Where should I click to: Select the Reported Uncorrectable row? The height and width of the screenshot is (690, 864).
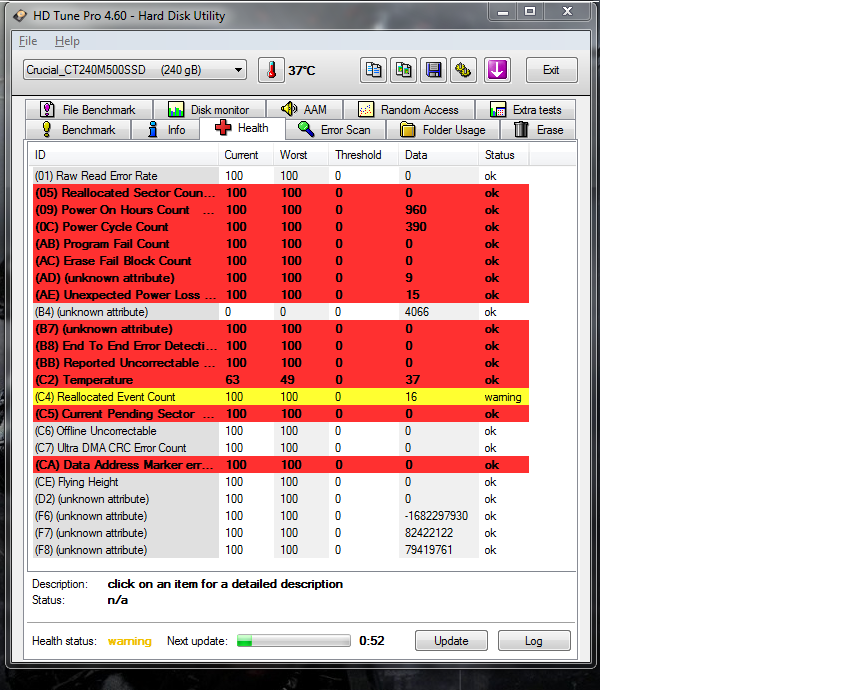pos(281,363)
